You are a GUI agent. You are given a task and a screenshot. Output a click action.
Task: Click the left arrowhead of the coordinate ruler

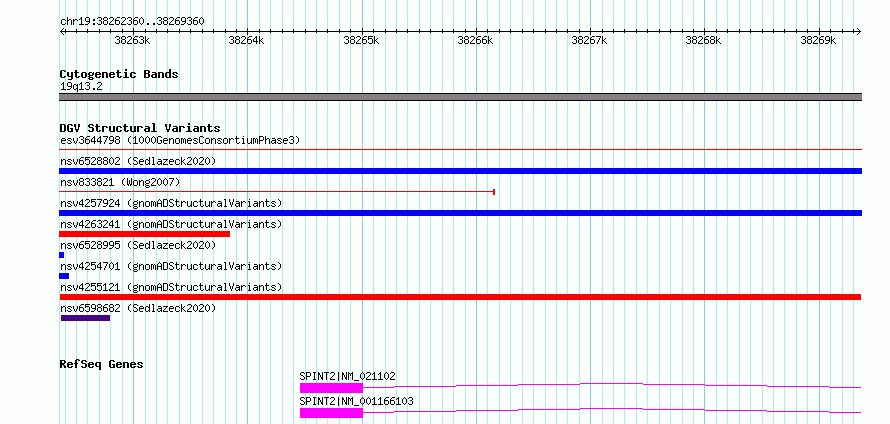(62, 31)
